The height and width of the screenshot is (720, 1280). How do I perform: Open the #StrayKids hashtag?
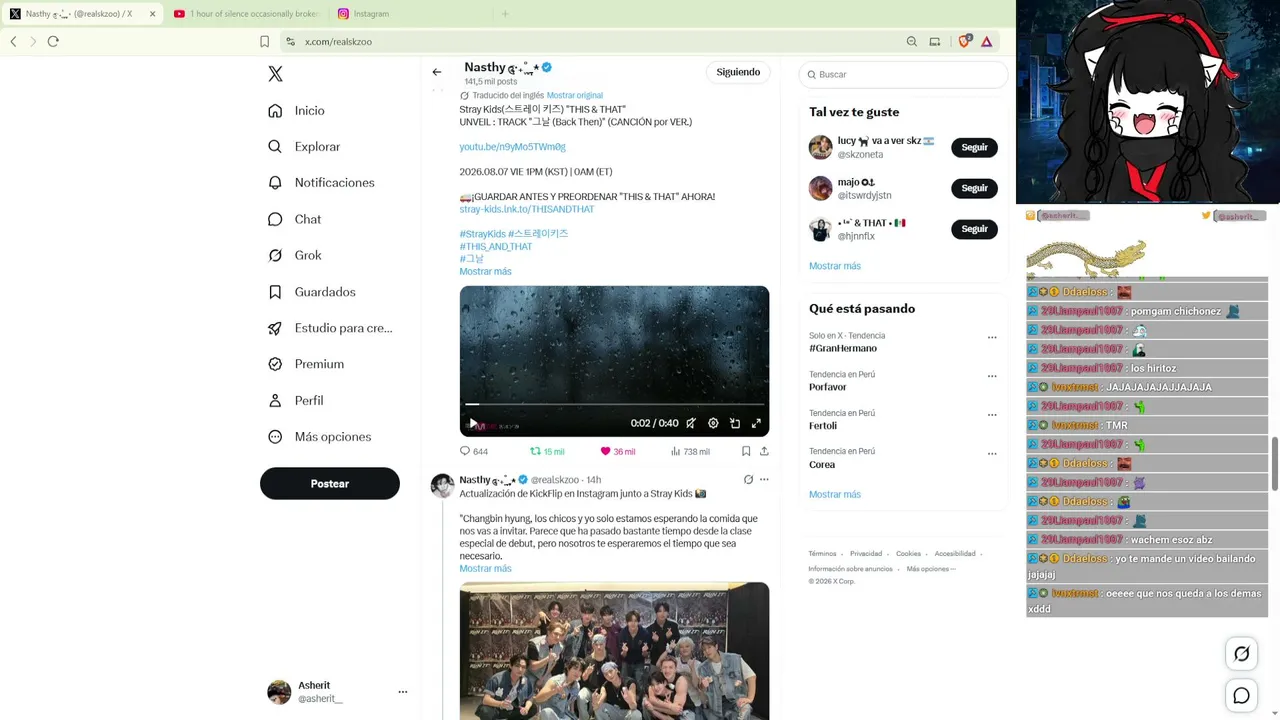pyautogui.click(x=482, y=234)
